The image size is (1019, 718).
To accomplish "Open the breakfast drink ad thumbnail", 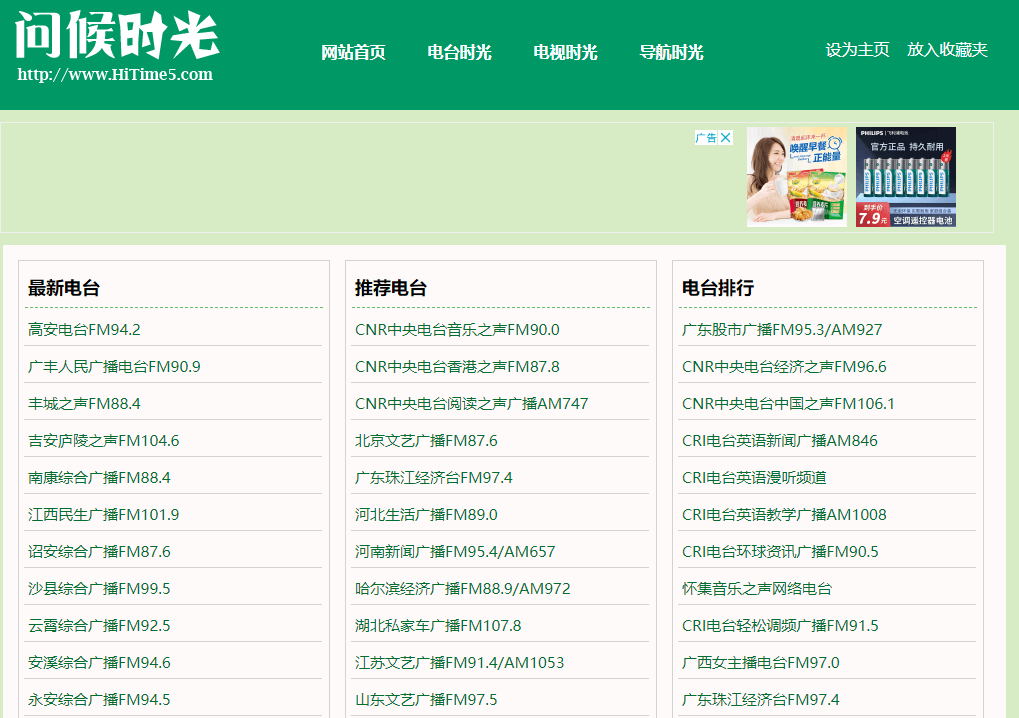I will click(796, 177).
